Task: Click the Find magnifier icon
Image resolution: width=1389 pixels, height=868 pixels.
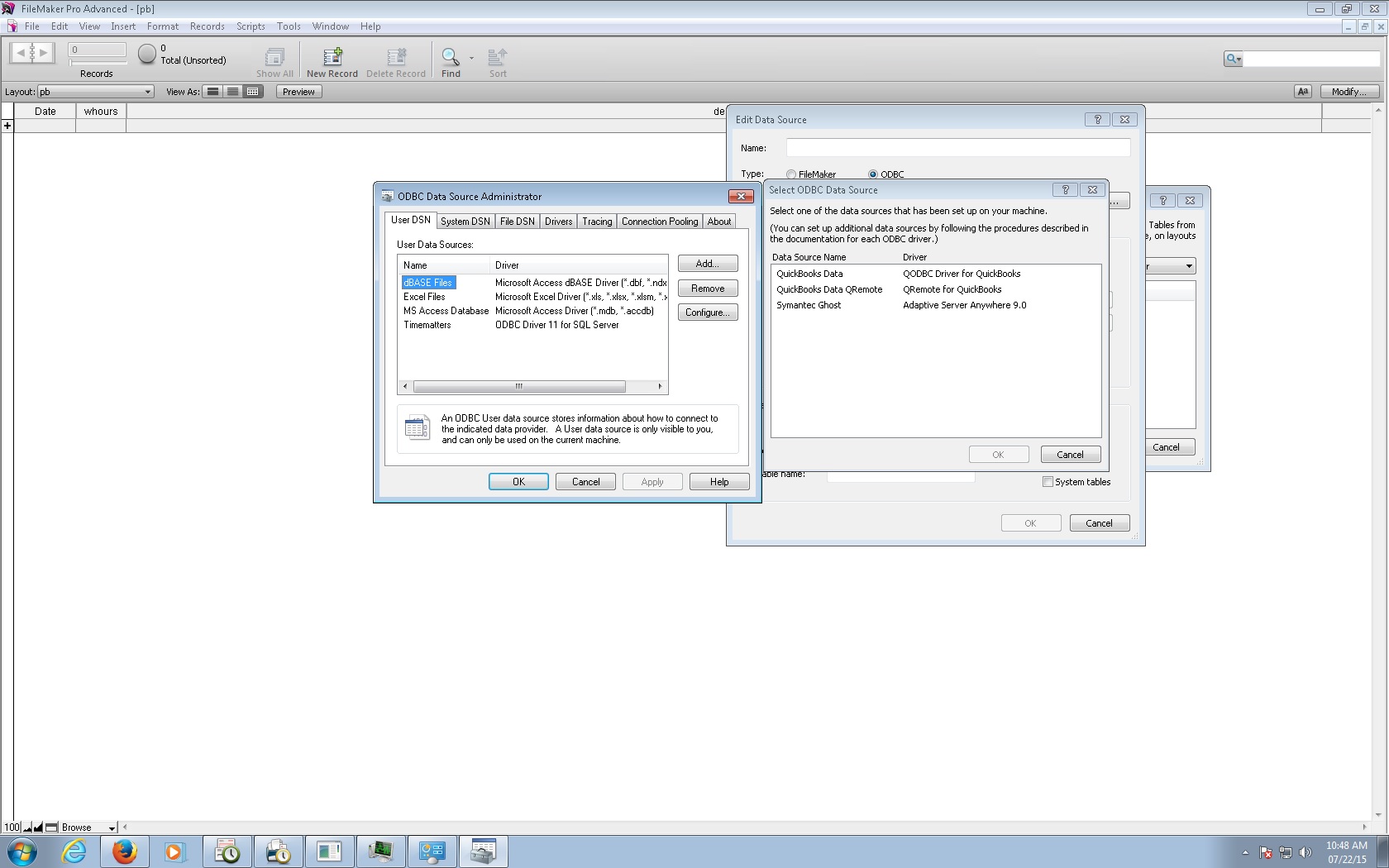Action: [450, 57]
